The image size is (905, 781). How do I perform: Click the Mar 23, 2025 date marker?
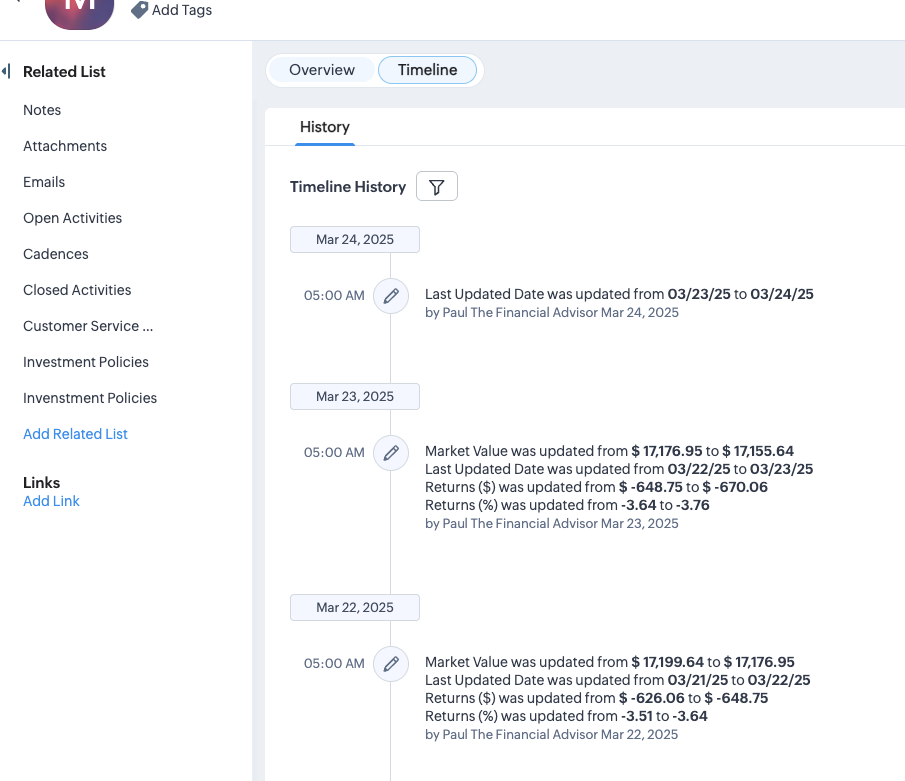355,397
